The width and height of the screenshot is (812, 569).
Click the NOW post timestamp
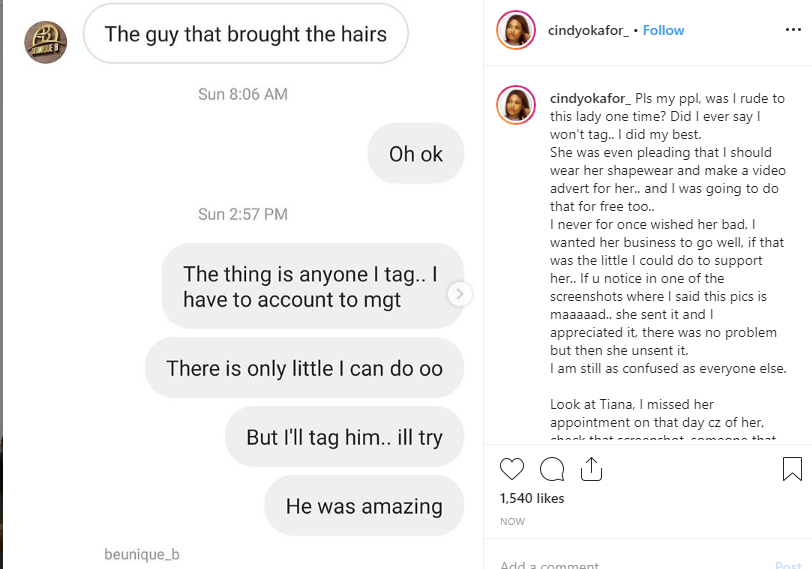[x=511, y=521]
